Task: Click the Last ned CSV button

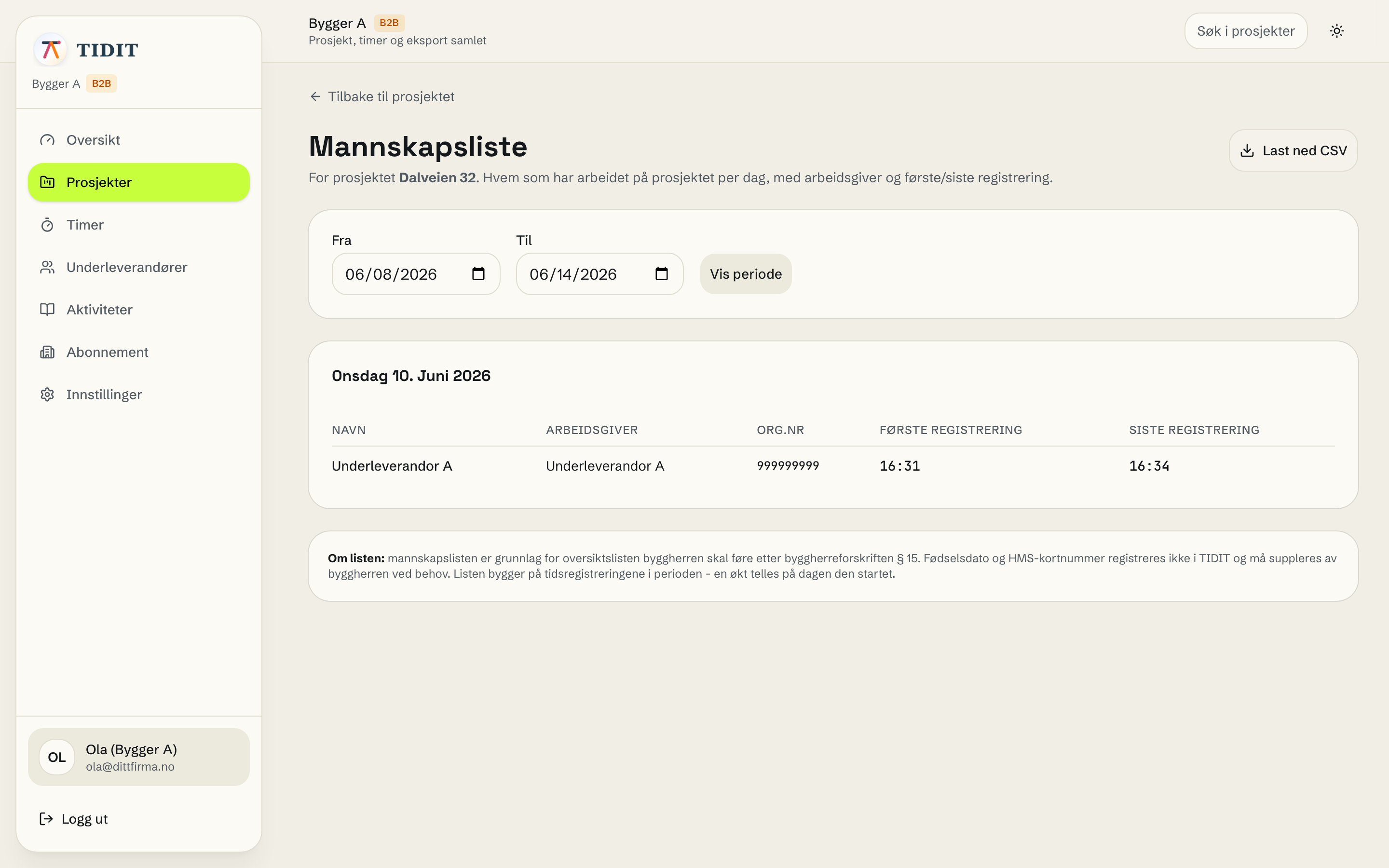Action: [1293, 151]
